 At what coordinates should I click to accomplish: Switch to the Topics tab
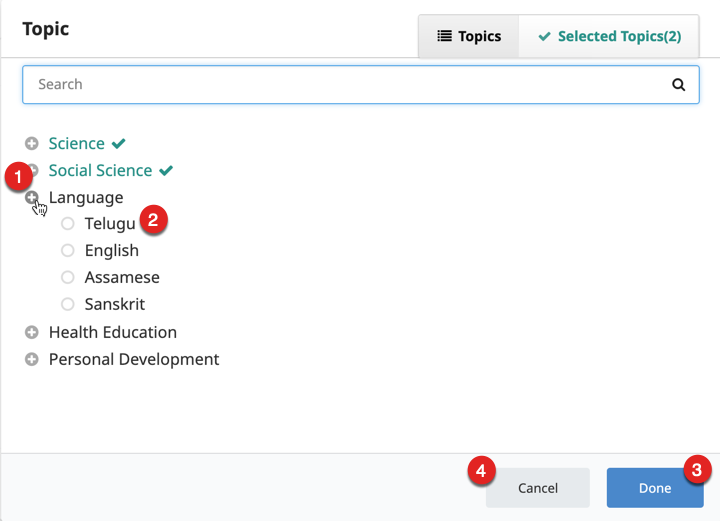[x=469, y=36]
